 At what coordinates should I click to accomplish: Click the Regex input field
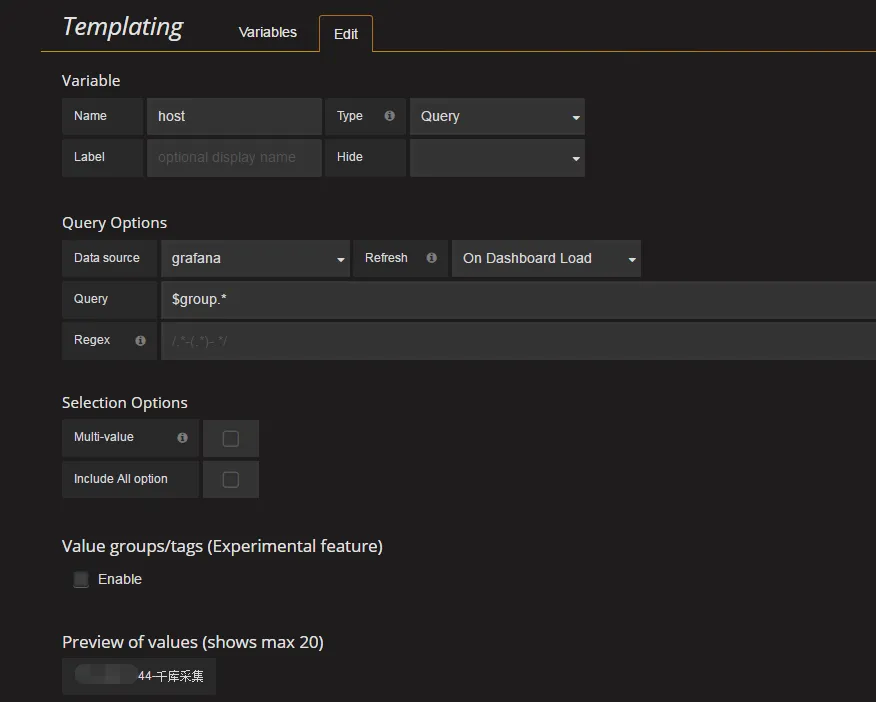(516, 341)
